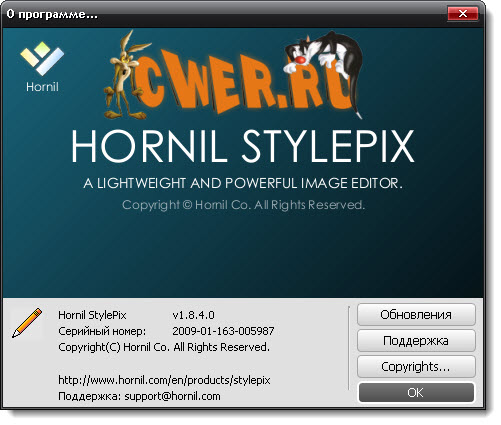The height and width of the screenshot is (425, 501).
Task: Open the Copyrights... button
Action: tap(416, 366)
